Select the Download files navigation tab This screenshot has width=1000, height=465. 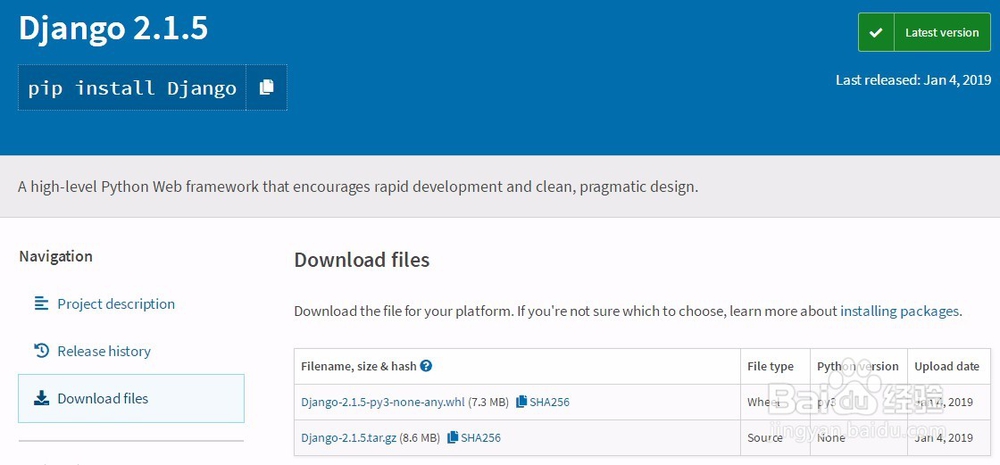[102, 398]
